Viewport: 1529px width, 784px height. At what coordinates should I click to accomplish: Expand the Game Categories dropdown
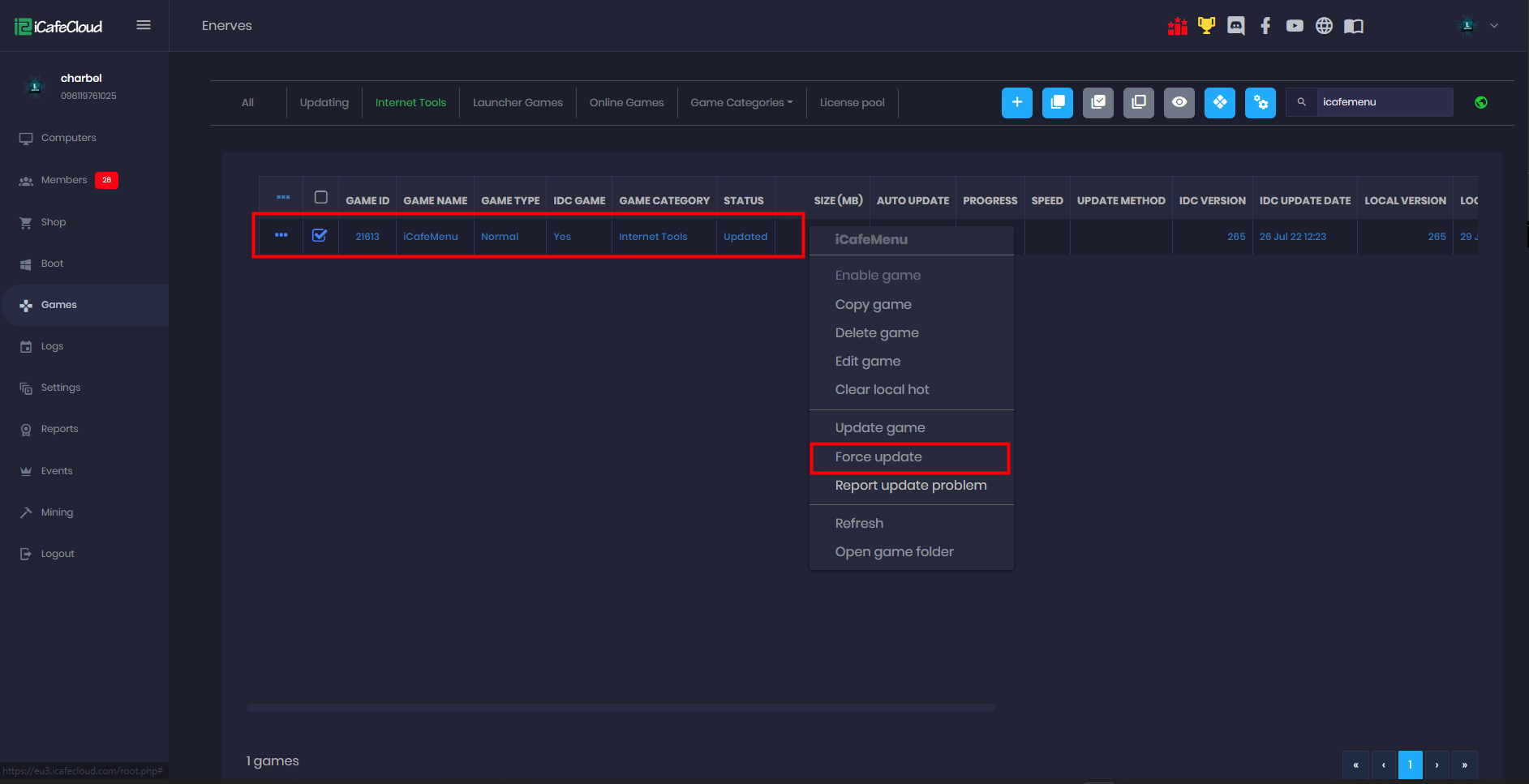coord(741,102)
